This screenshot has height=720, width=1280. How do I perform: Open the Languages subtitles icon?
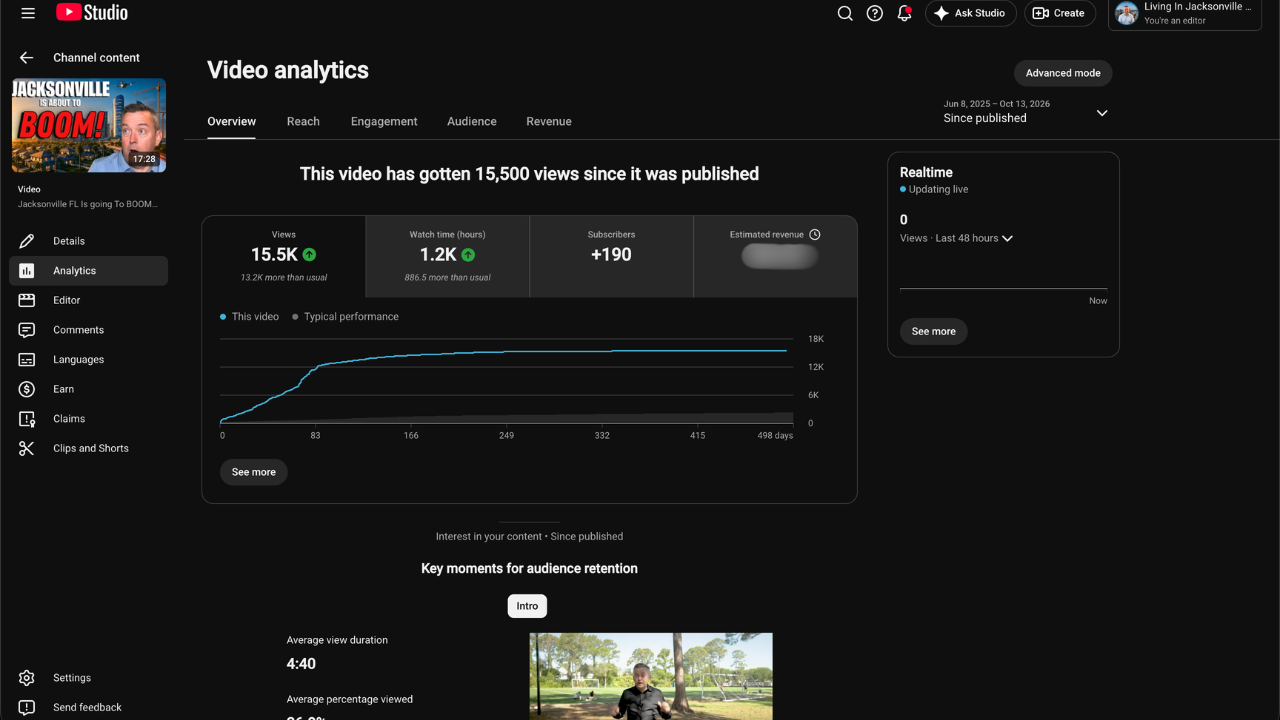point(27,359)
